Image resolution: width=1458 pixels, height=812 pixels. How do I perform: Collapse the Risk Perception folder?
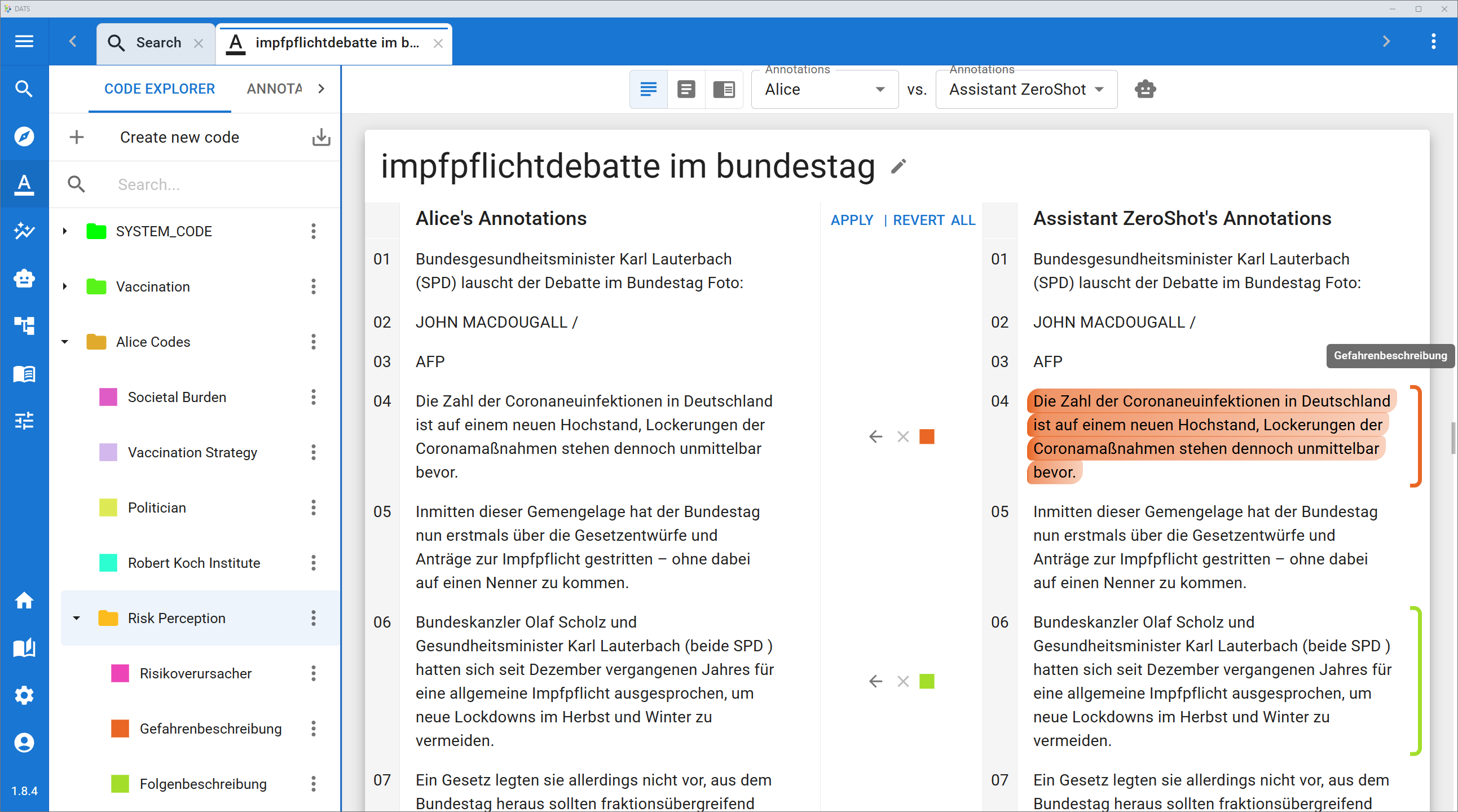coord(76,618)
